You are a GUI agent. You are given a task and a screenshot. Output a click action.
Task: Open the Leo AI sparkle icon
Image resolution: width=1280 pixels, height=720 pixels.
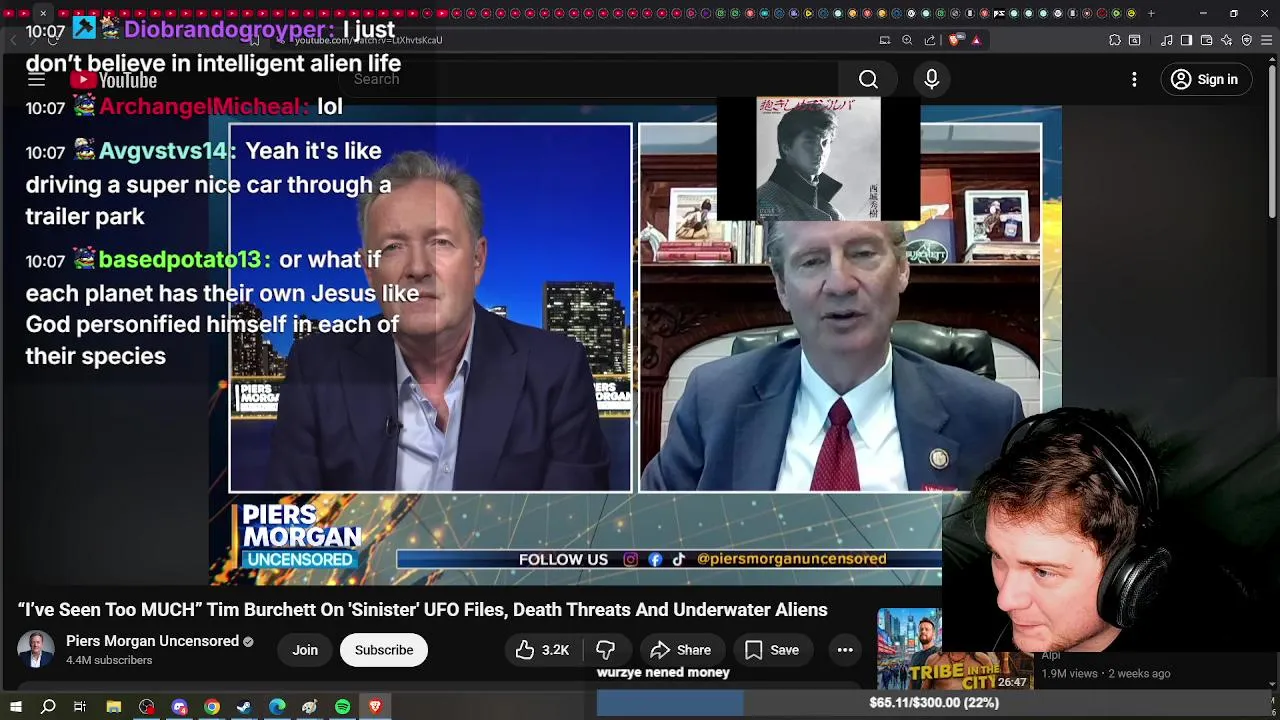click(x=1227, y=40)
